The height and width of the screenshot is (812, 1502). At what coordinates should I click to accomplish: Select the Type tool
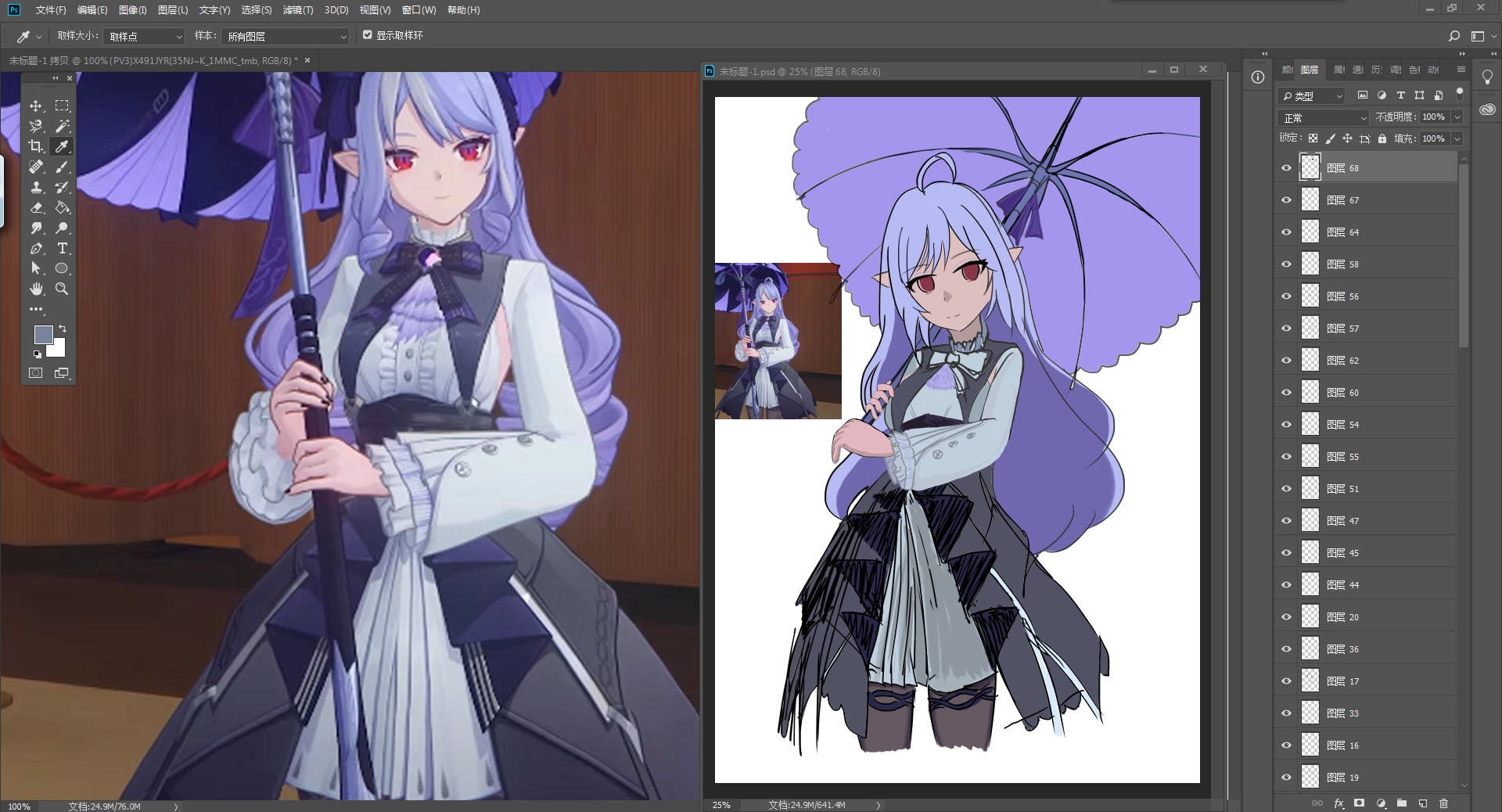tap(62, 248)
